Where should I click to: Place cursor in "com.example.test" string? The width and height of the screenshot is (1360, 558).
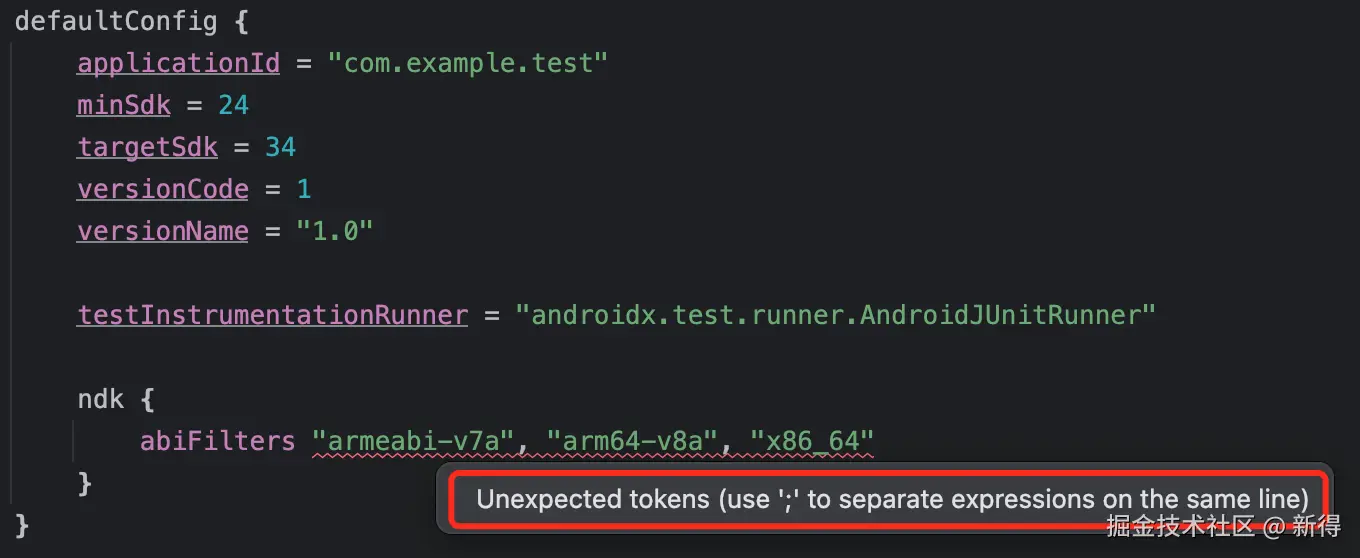pos(468,63)
